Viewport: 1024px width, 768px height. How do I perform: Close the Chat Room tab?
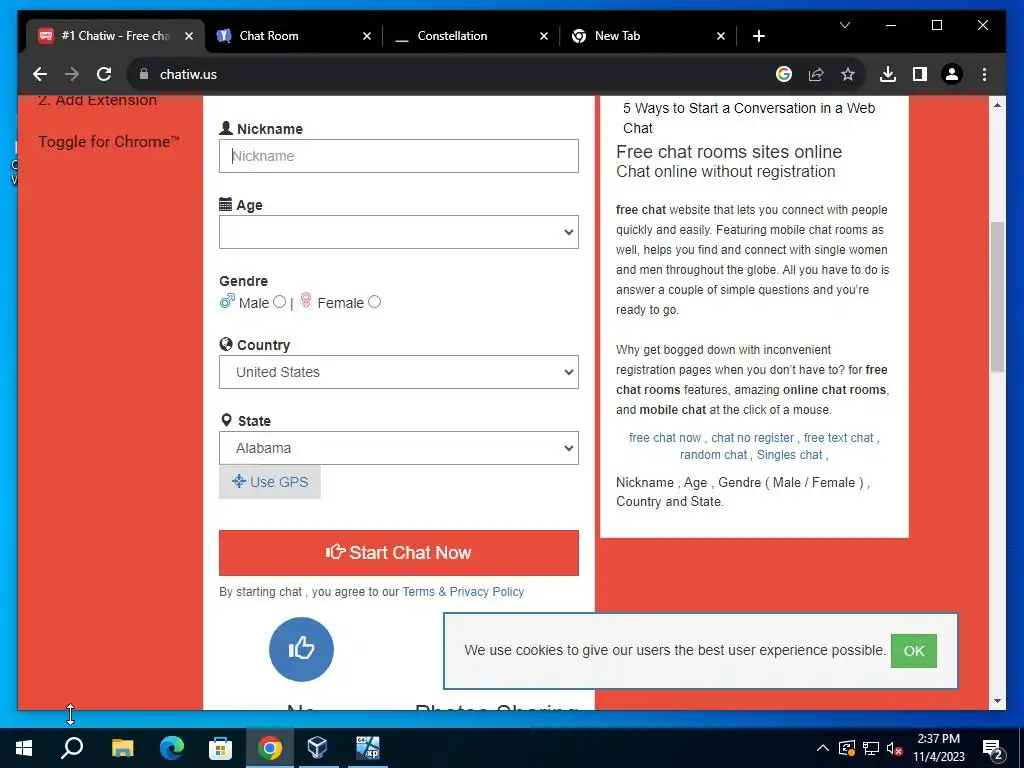[366, 36]
